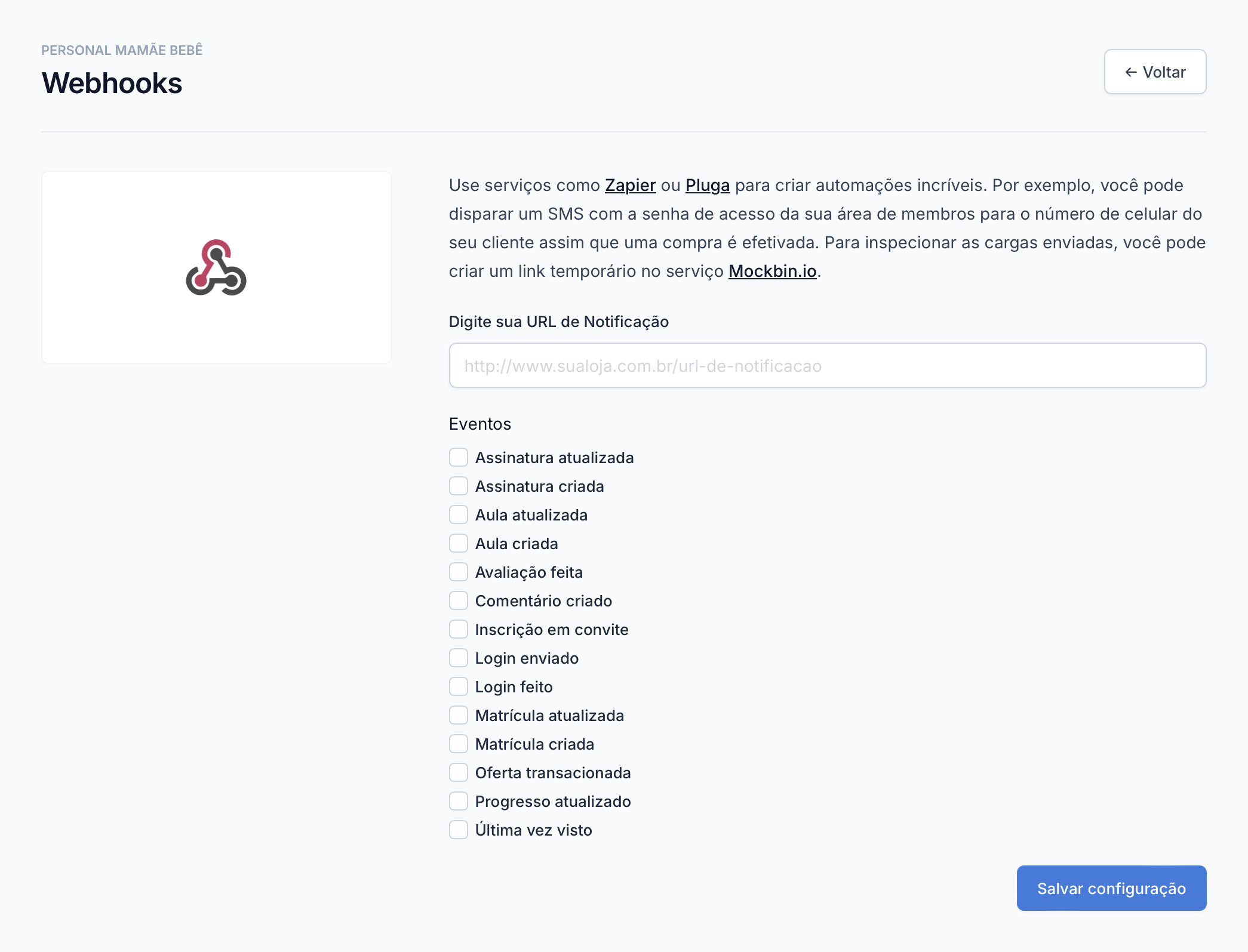Tick the Login feito checkbox

(x=459, y=687)
